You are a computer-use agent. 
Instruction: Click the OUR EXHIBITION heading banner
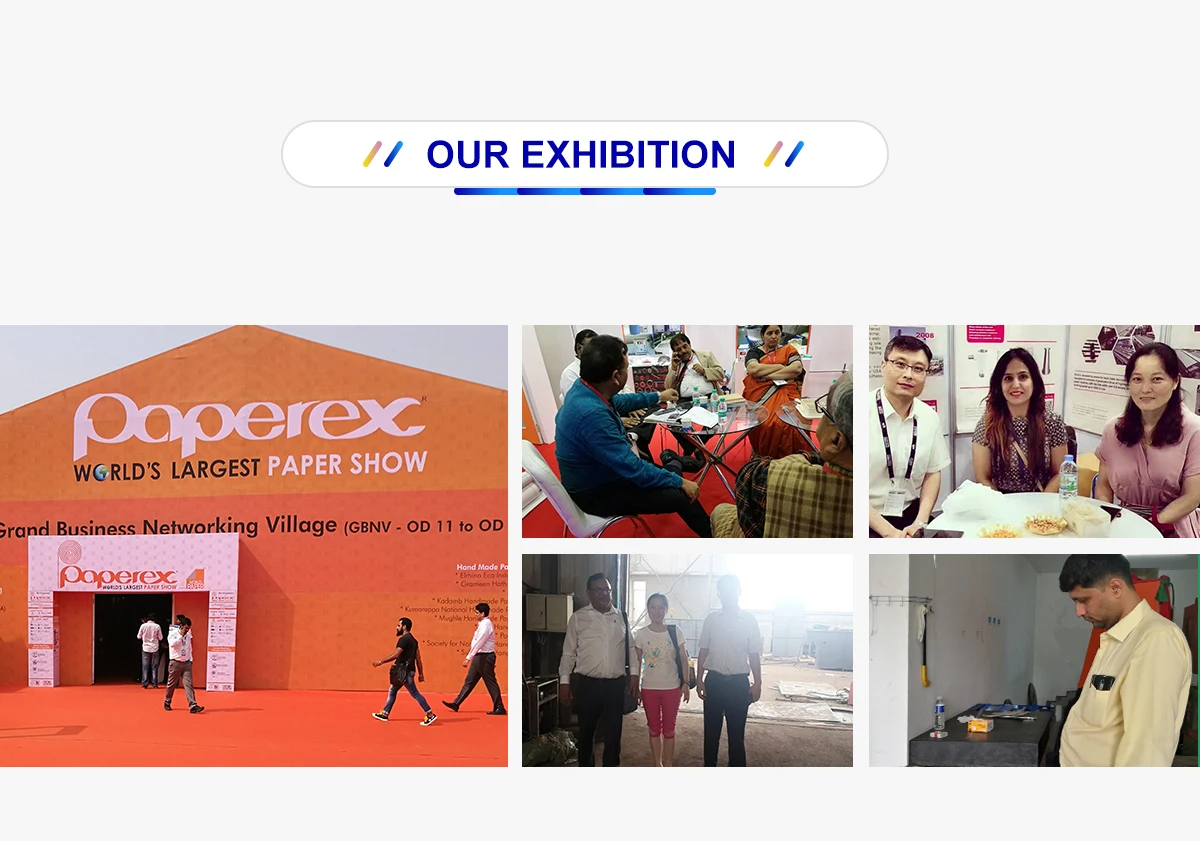click(584, 154)
